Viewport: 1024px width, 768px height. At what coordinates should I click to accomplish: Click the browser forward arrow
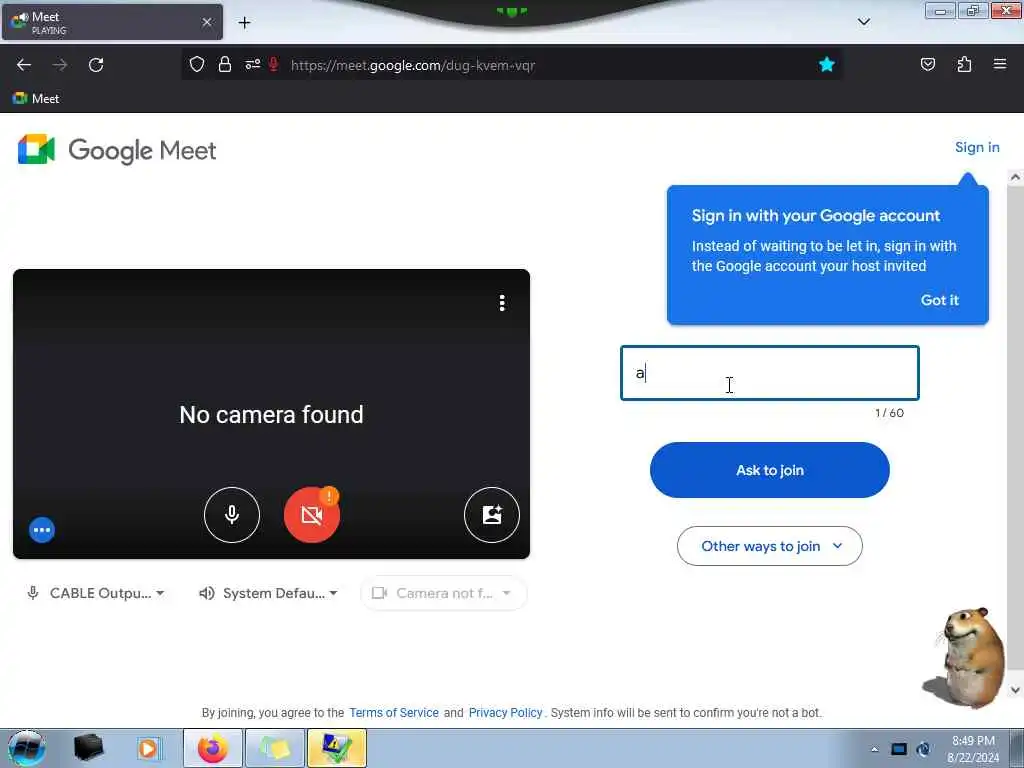click(x=60, y=65)
